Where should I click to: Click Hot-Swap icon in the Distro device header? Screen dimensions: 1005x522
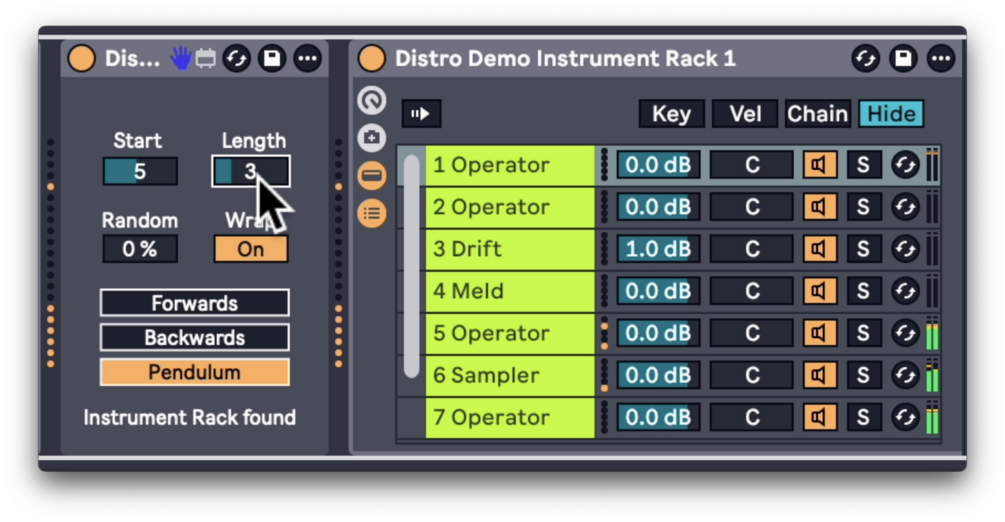click(x=237, y=59)
